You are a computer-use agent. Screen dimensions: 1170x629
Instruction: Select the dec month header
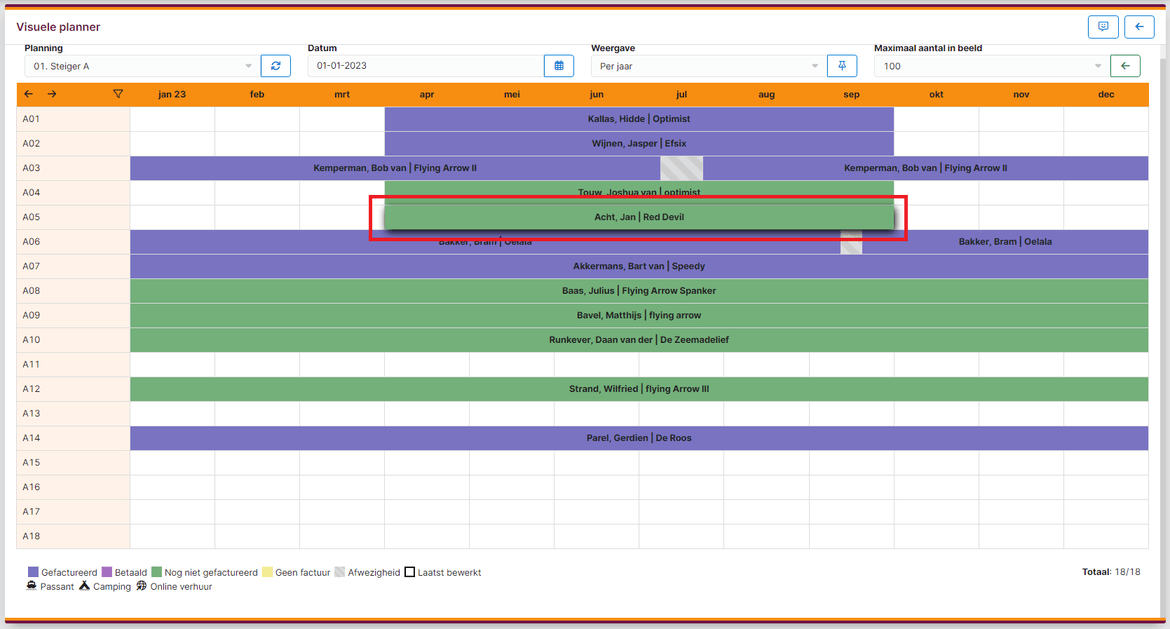(1106, 94)
